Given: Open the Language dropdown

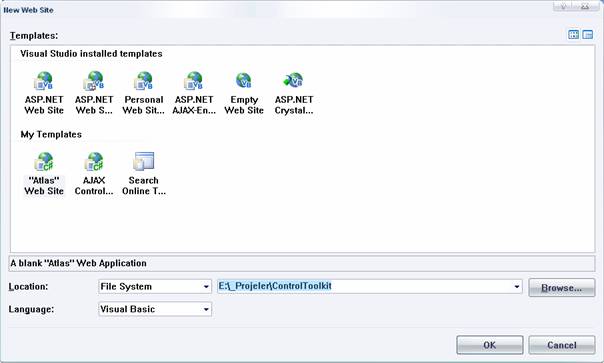Looking at the screenshot, I should pos(155,309).
